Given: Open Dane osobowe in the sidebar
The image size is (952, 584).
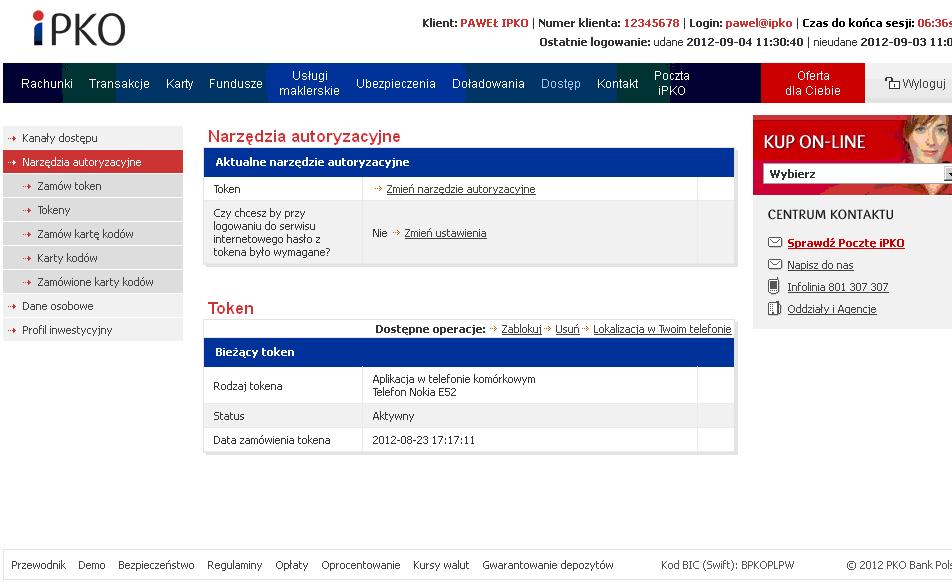Looking at the screenshot, I should pyautogui.click(x=93, y=306).
